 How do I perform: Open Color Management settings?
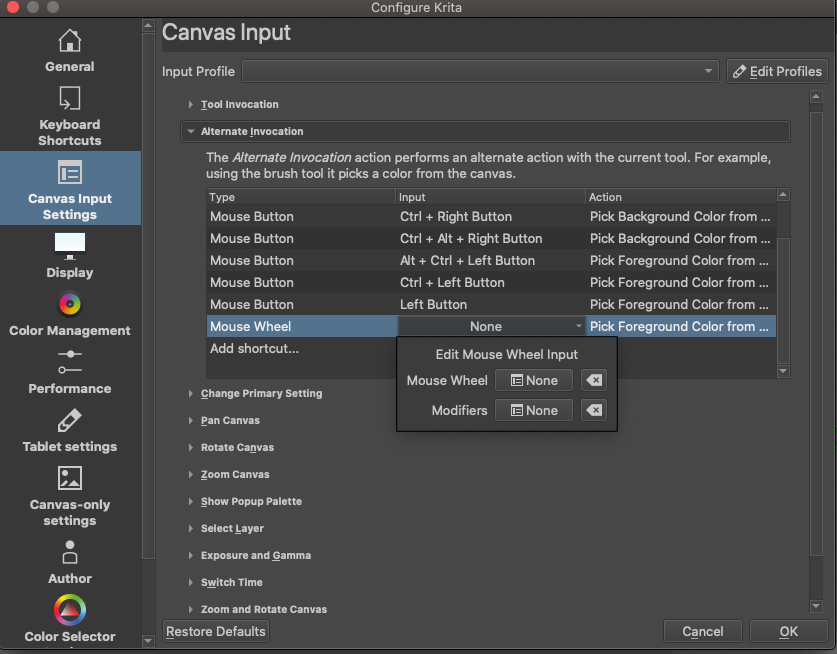click(x=69, y=316)
